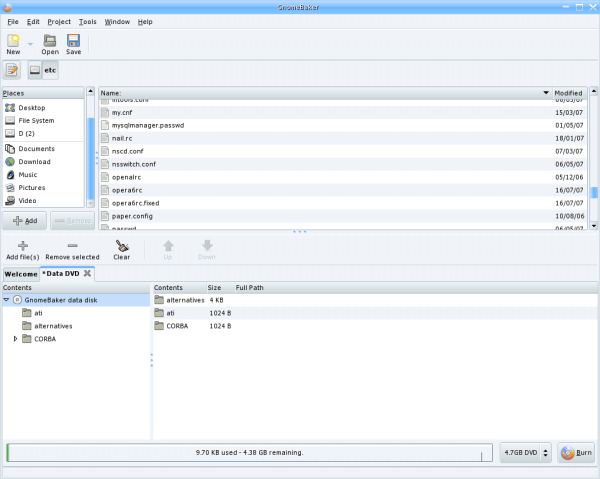
Task: Switch to the Welcome tab
Action: tap(21, 274)
